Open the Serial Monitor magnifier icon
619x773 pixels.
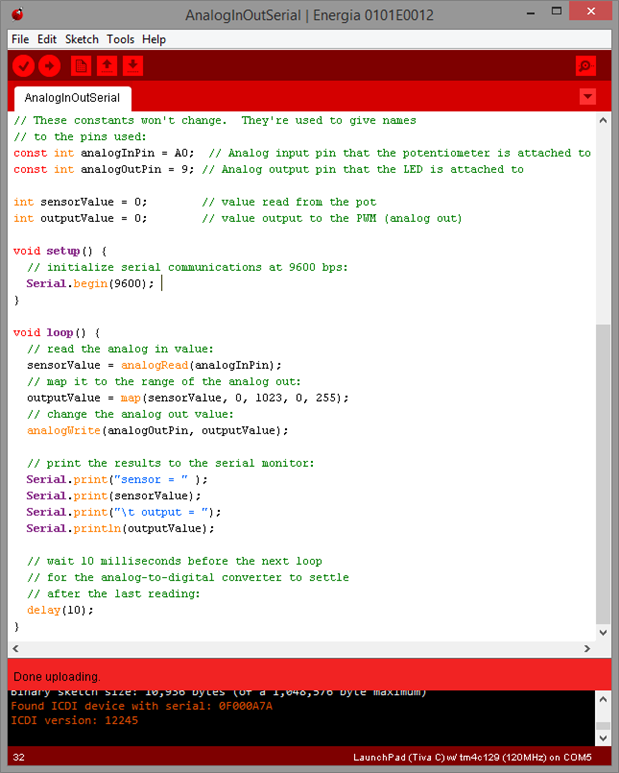[585, 66]
